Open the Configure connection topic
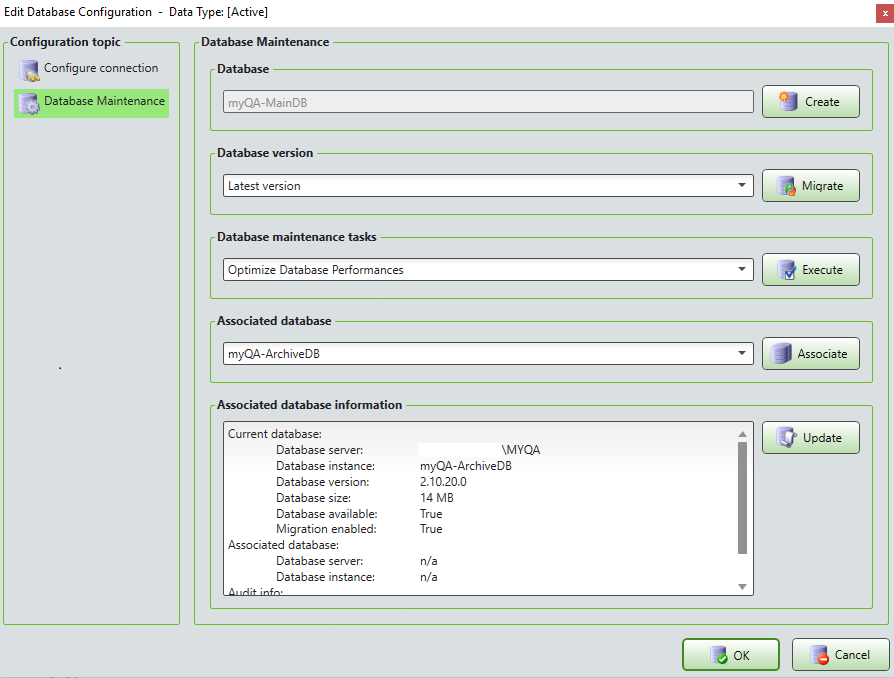The height and width of the screenshot is (678, 894). [91, 69]
